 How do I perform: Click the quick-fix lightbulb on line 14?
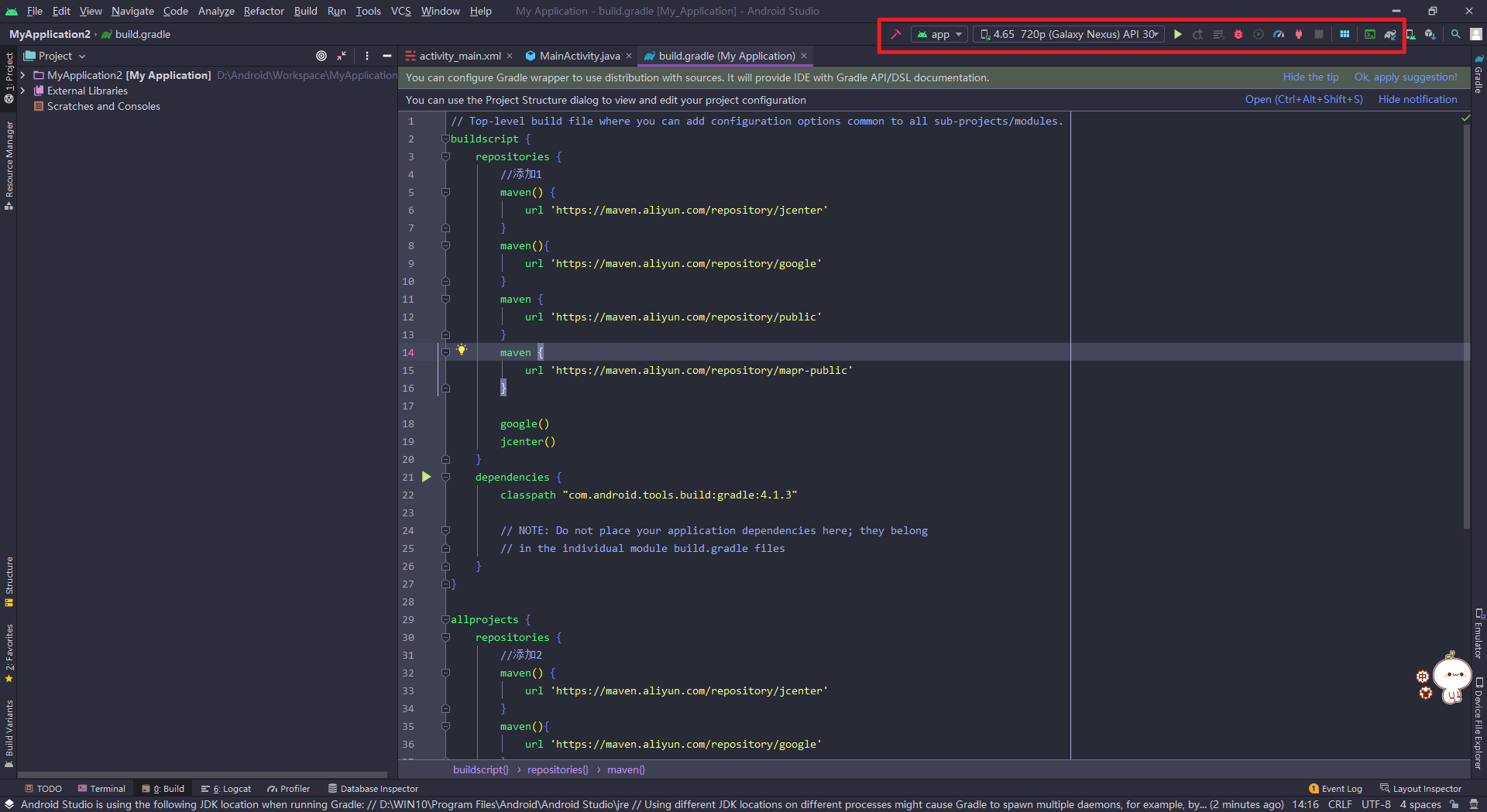462,350
